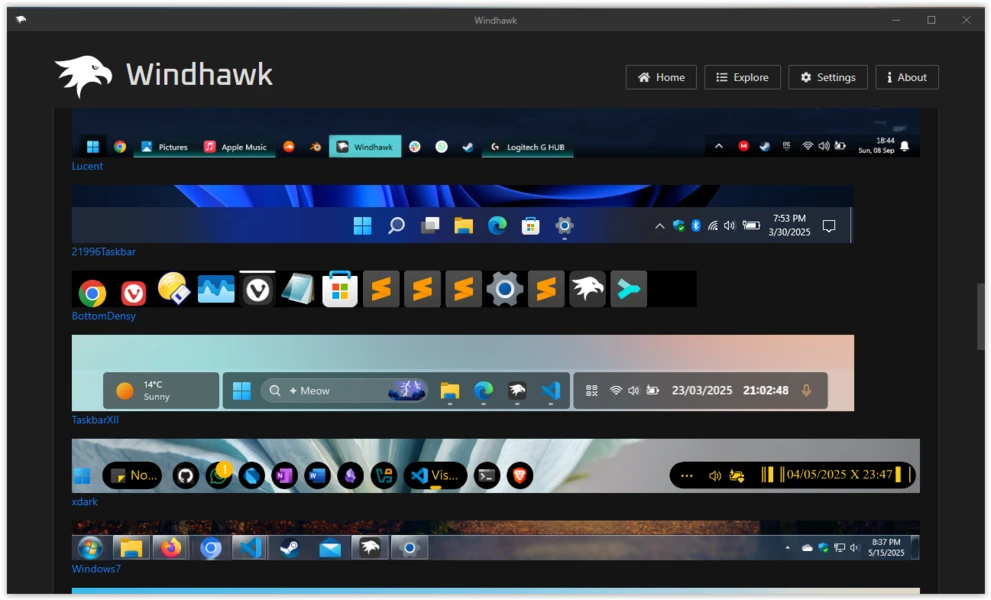Open the TaskbarXII theme link
The width and height of the screenshot is (991, 600).
95,420
